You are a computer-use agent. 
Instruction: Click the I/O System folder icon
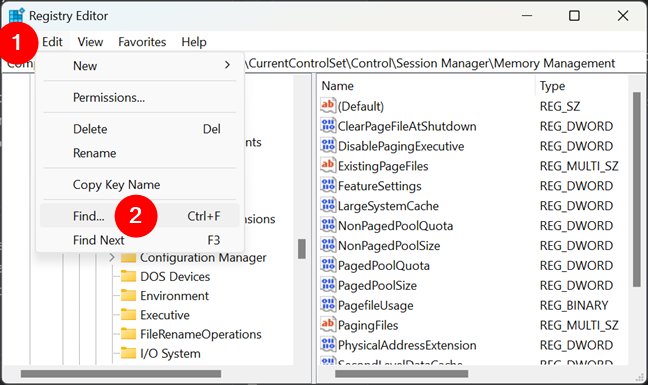[x=129, y=353]
